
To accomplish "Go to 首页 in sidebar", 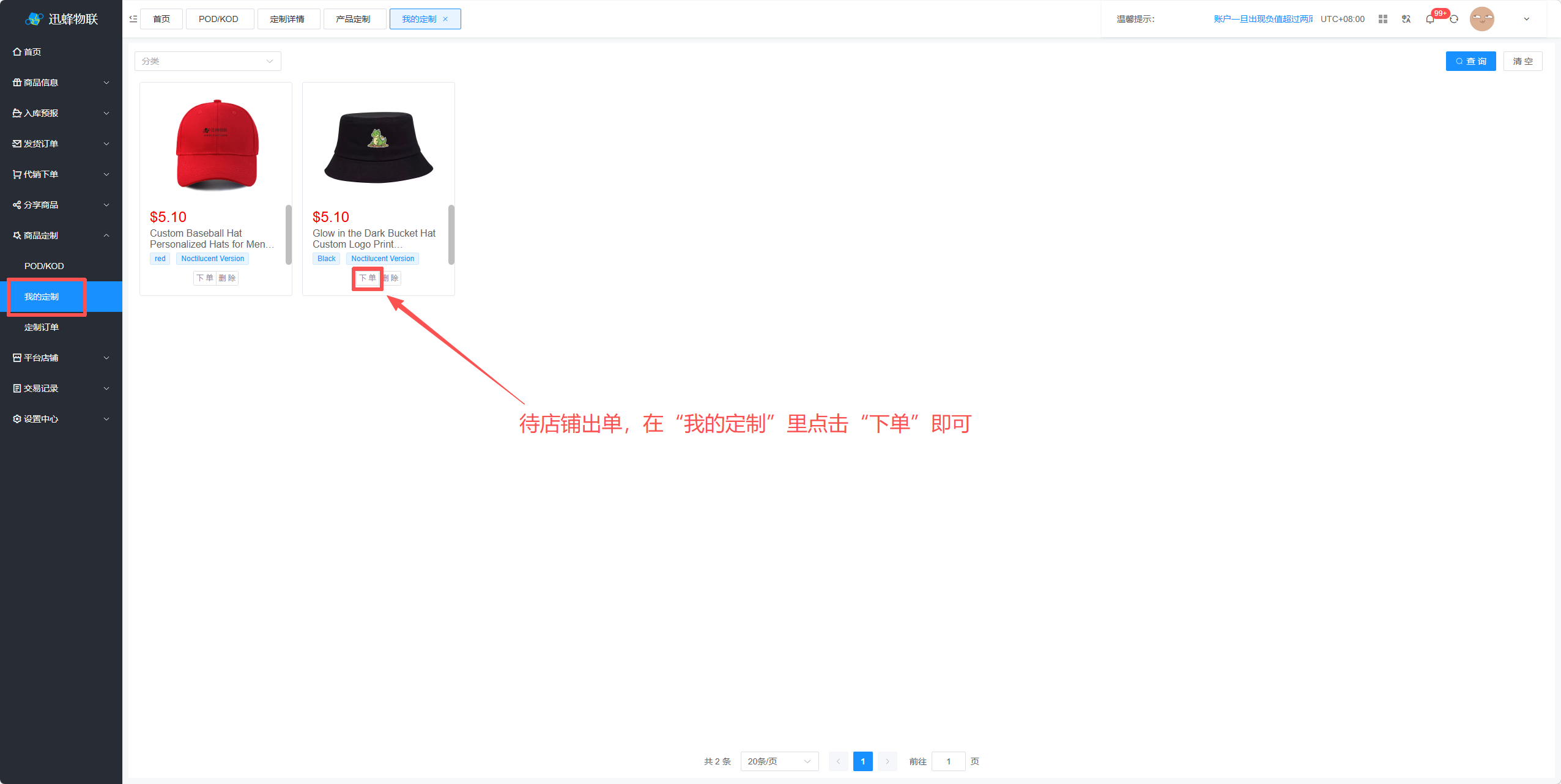I will tap(32, 52).
